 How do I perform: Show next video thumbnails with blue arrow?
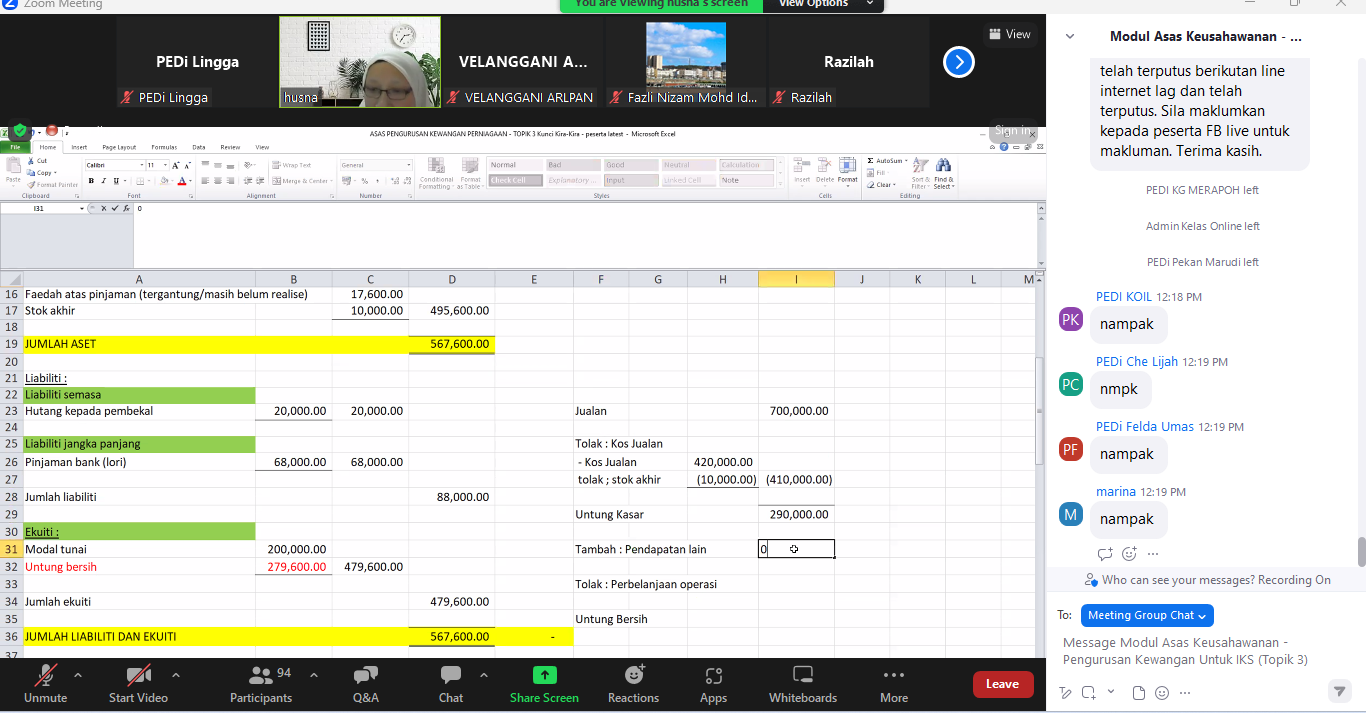point(958,62)
